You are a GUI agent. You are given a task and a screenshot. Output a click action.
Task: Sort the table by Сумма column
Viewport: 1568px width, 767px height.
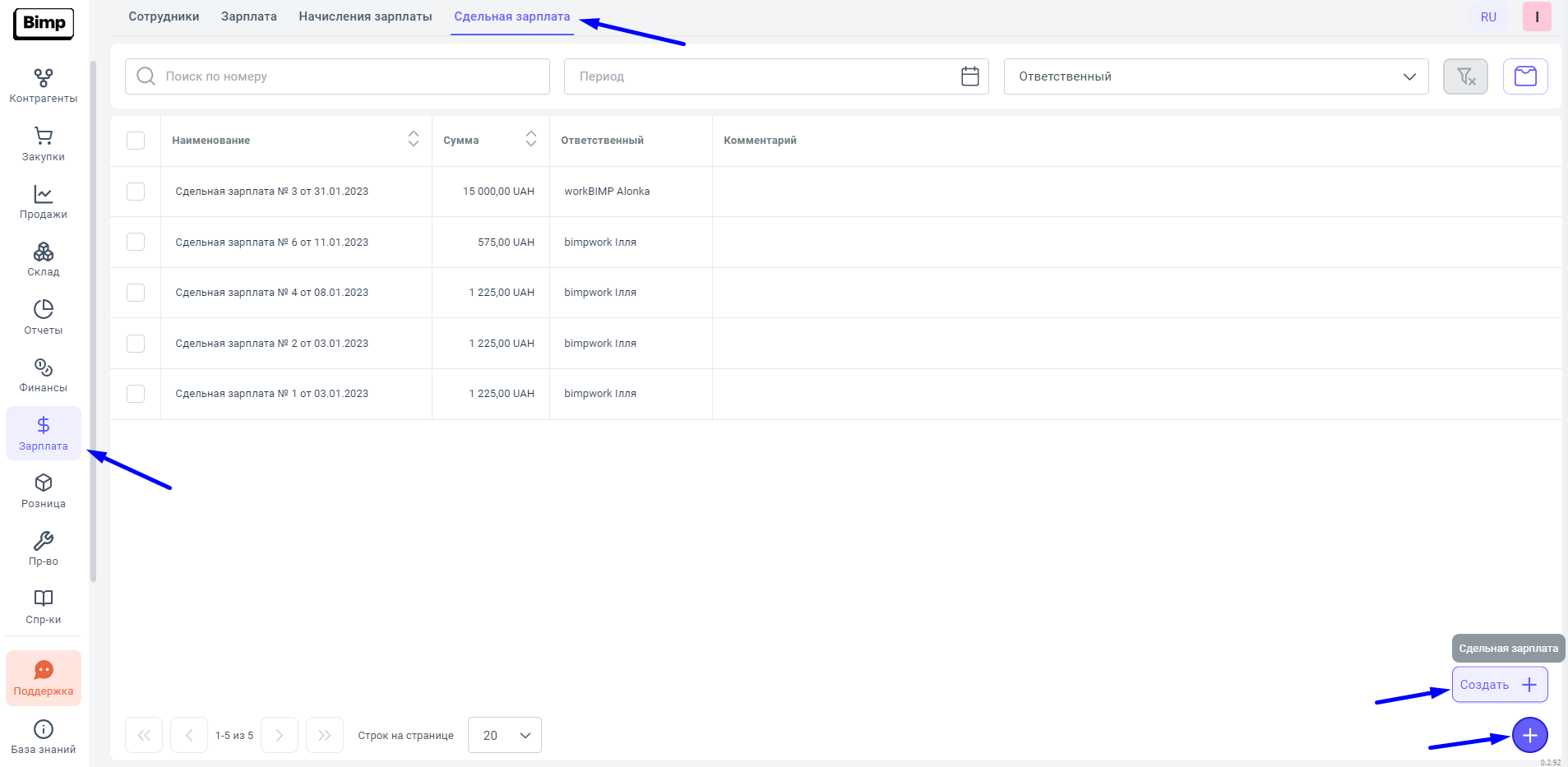(x=530, y=139)
